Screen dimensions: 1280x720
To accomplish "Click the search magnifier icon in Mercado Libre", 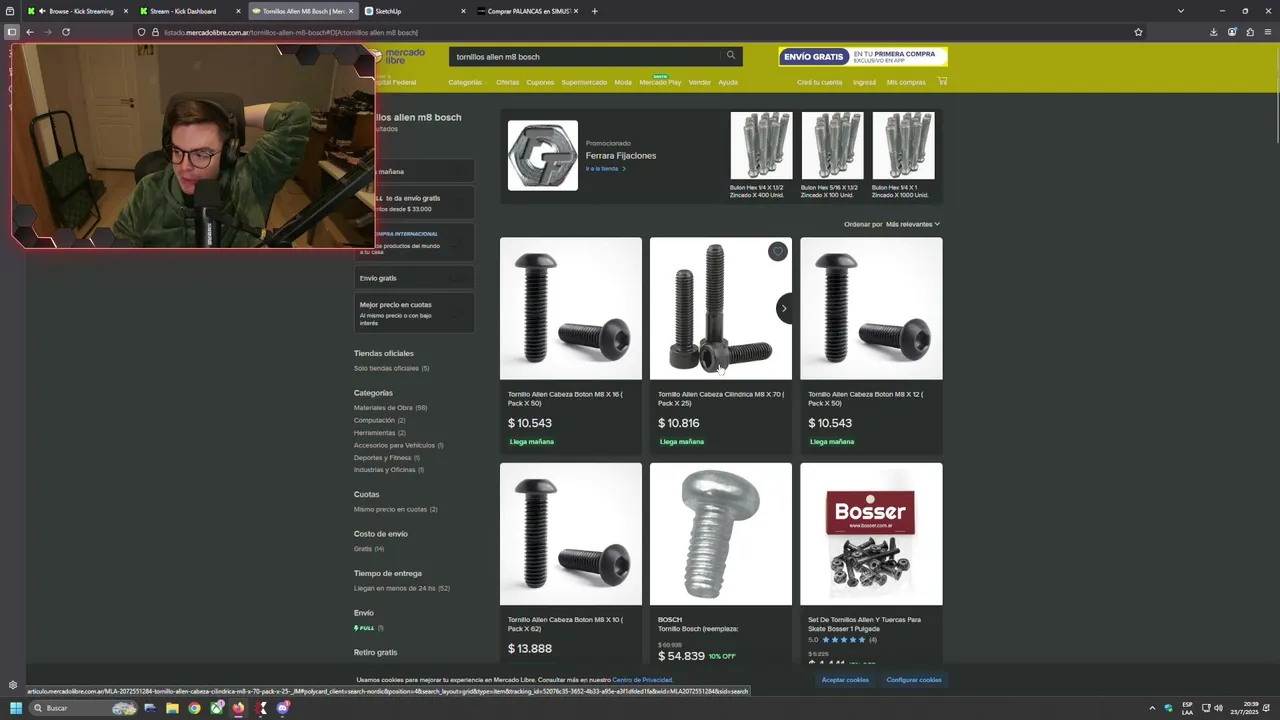I will click(731, 56).
